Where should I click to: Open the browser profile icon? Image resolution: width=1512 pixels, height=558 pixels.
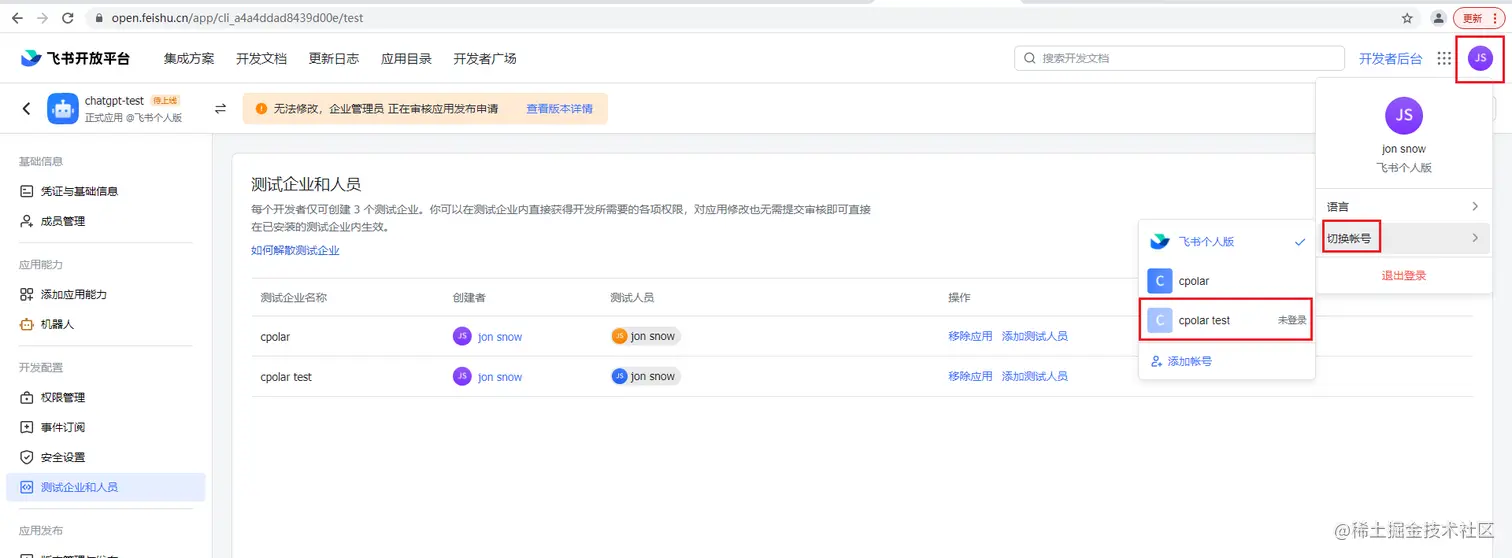point(1438,18)
